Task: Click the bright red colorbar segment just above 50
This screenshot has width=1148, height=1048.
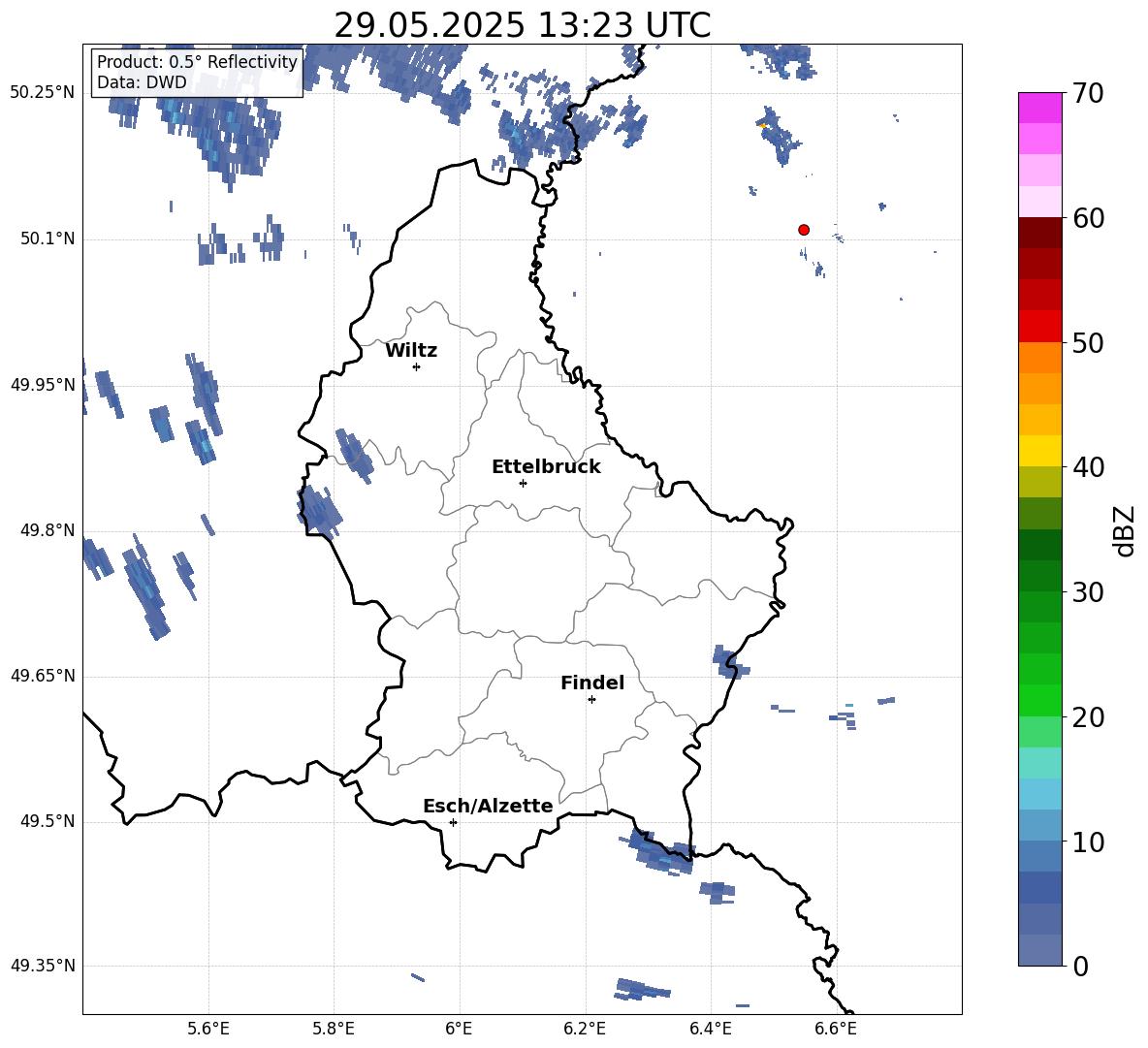Action: click(1039, 327)
